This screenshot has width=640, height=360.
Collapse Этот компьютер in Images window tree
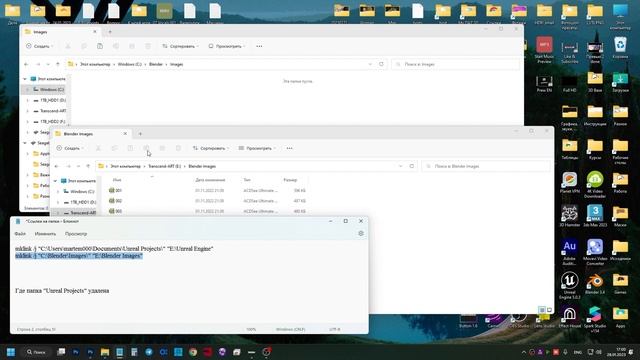tap(25, 79)
